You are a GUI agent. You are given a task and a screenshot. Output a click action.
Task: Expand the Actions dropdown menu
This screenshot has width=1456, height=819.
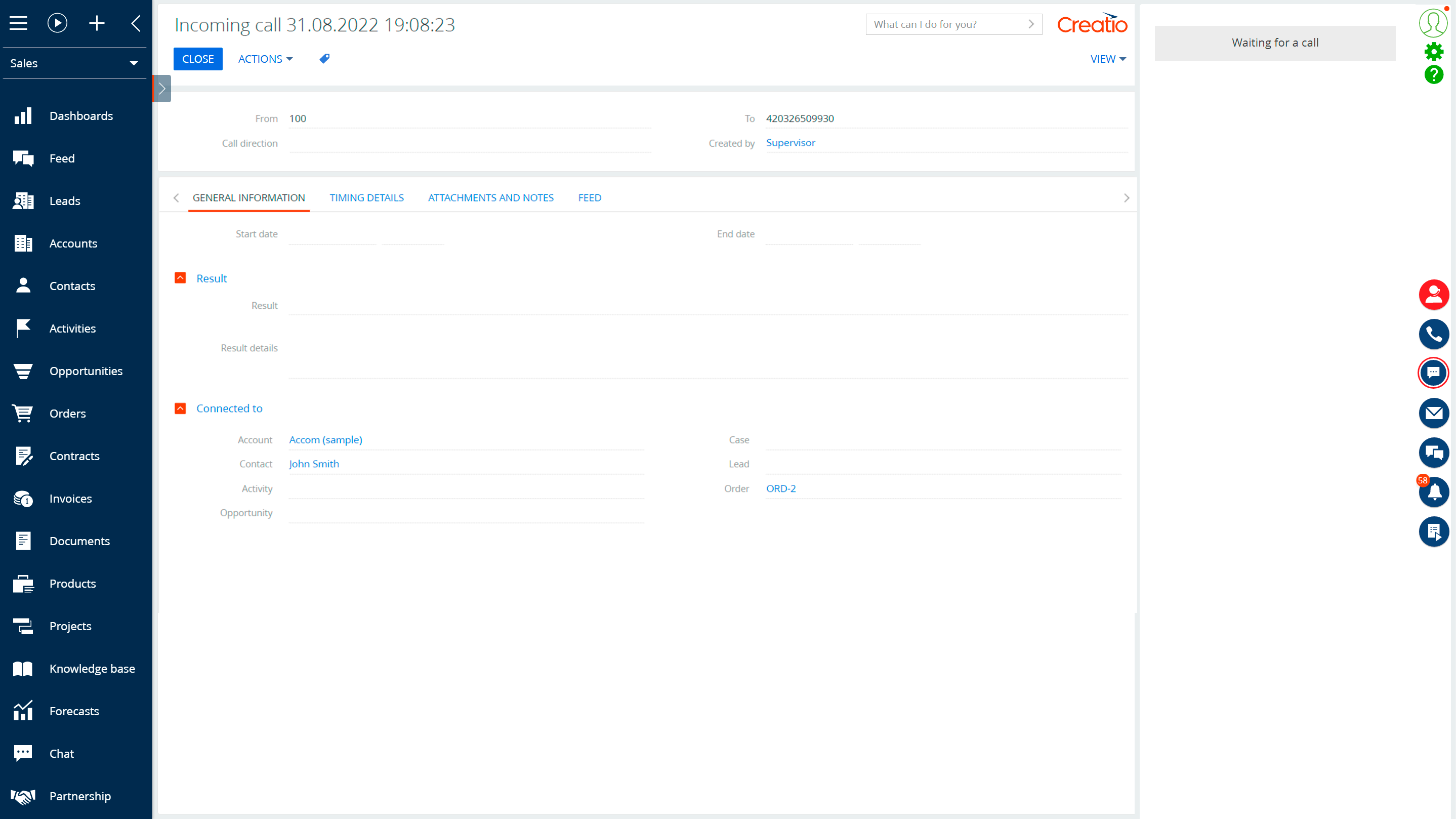point(265,59)
